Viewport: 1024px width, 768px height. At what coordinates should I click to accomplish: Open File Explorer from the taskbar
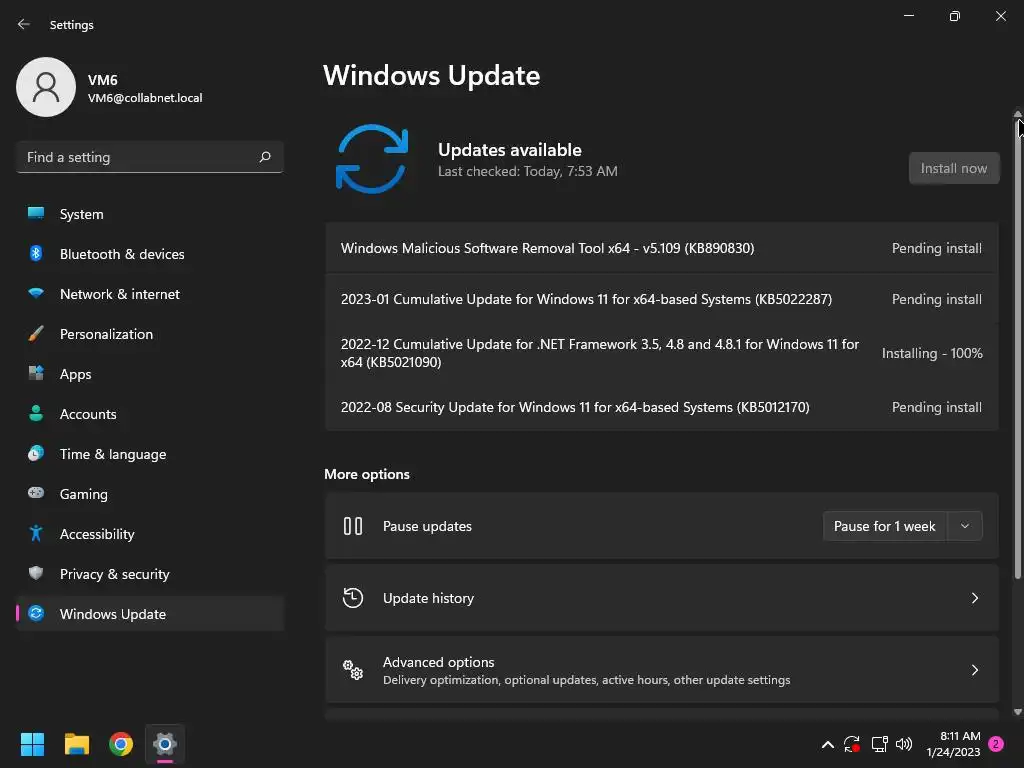point(76,744)
